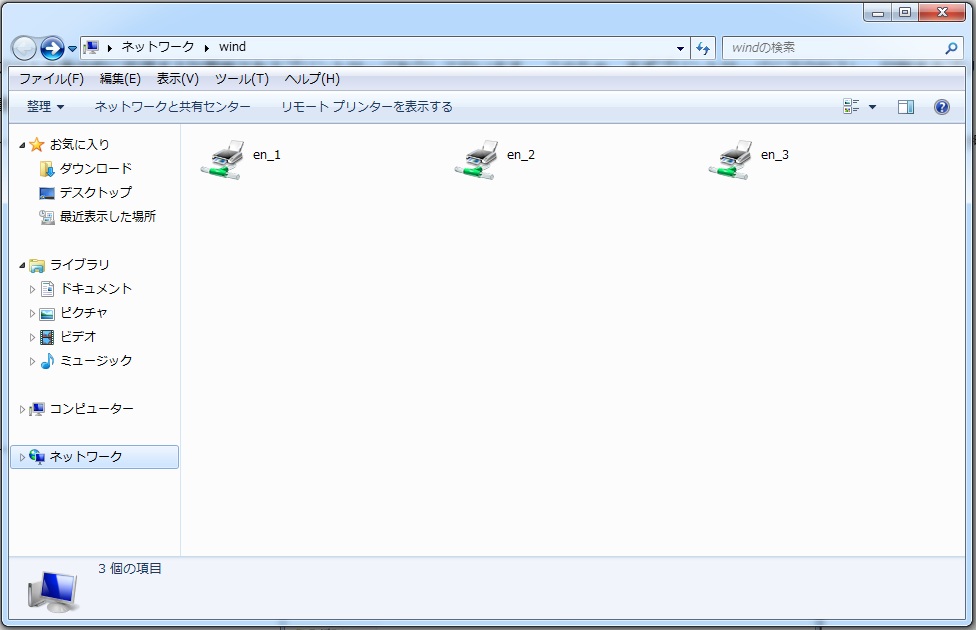
Task: Select ネットワーク in the address bar path
Action: click(157, 47)
